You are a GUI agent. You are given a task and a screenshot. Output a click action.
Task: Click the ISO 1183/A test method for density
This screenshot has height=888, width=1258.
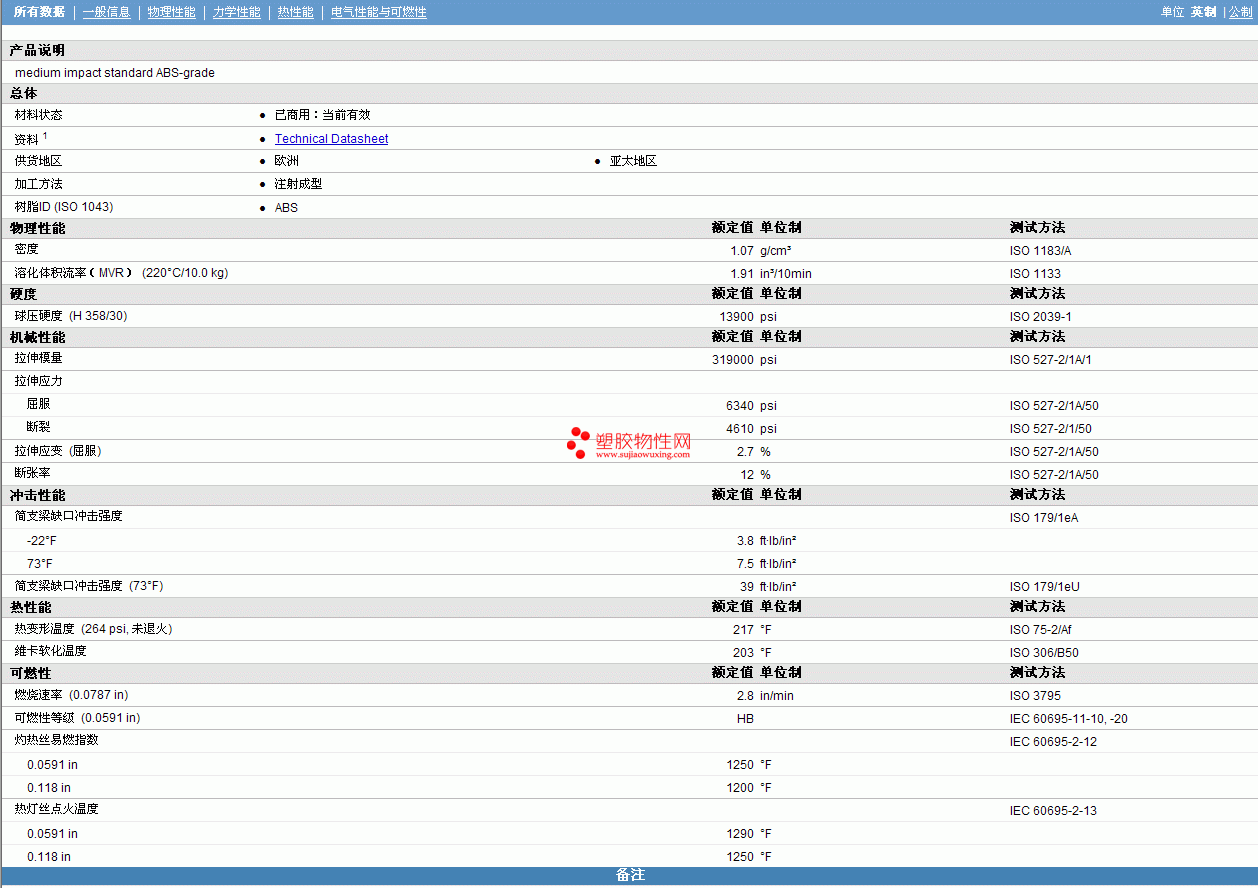coord(1040,251)
